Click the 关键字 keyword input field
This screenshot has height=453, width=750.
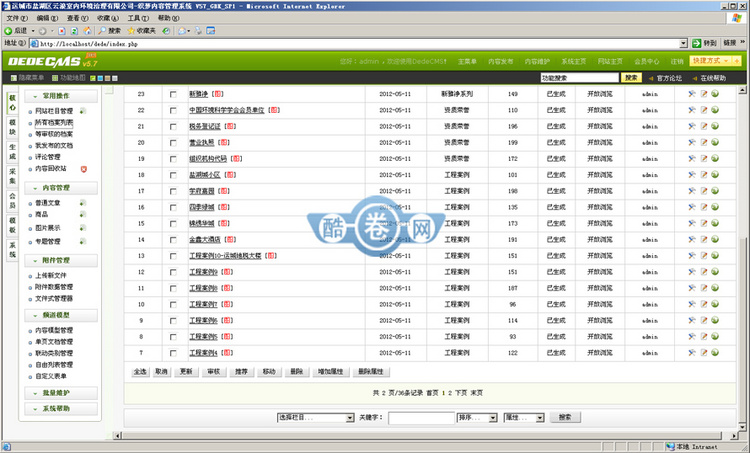[421, 418]
